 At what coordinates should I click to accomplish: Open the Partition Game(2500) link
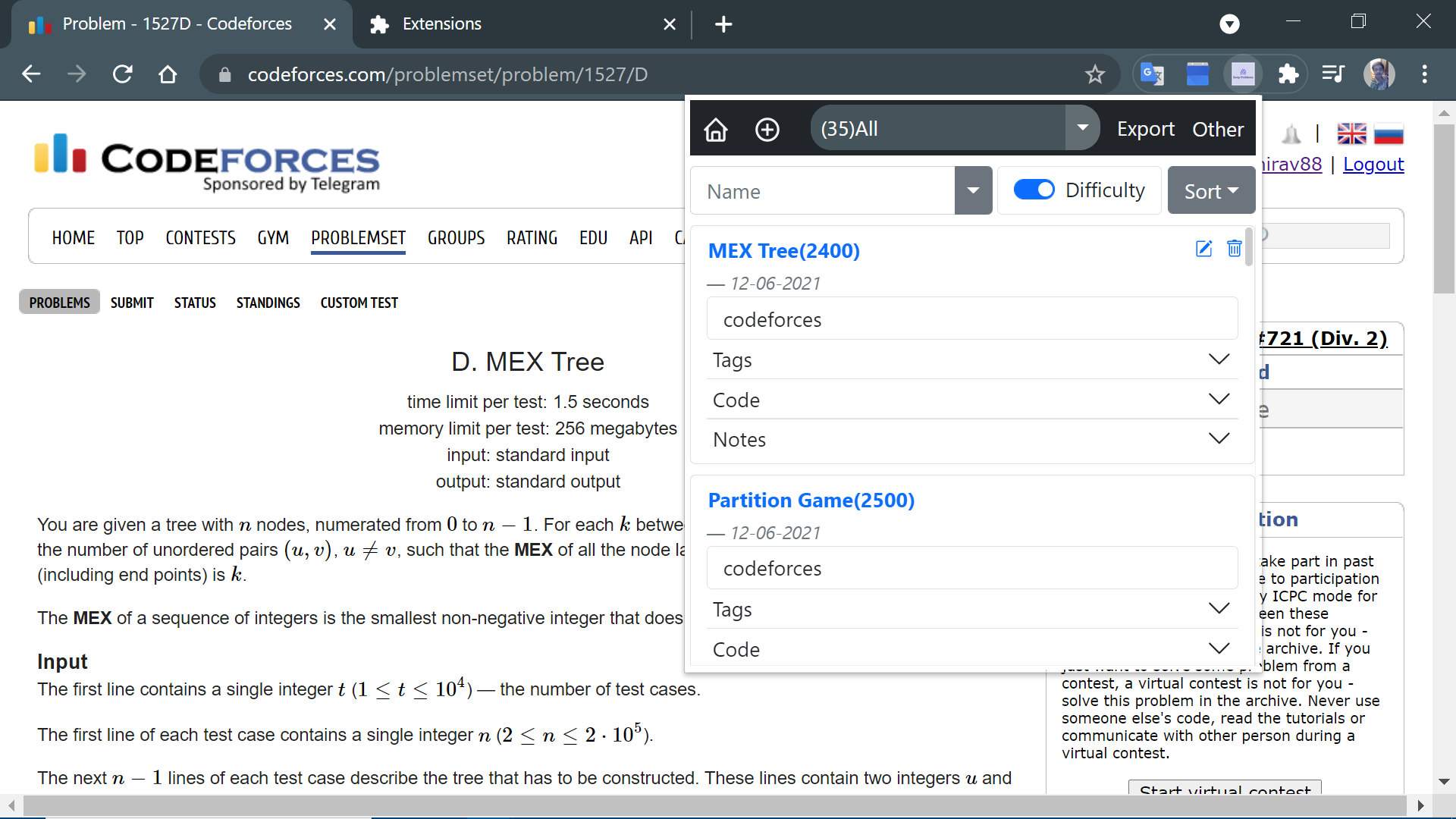[x=811, y=500]
